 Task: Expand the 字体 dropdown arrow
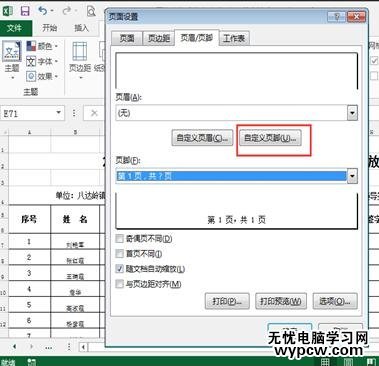pyautogui.click(x=56, y=61)
